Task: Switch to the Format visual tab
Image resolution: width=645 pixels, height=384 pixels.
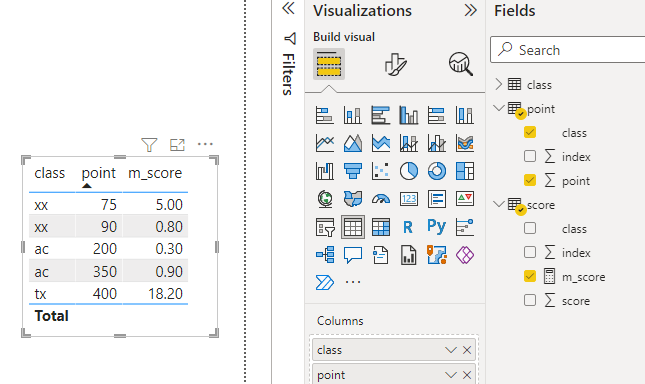Action: 395,65
